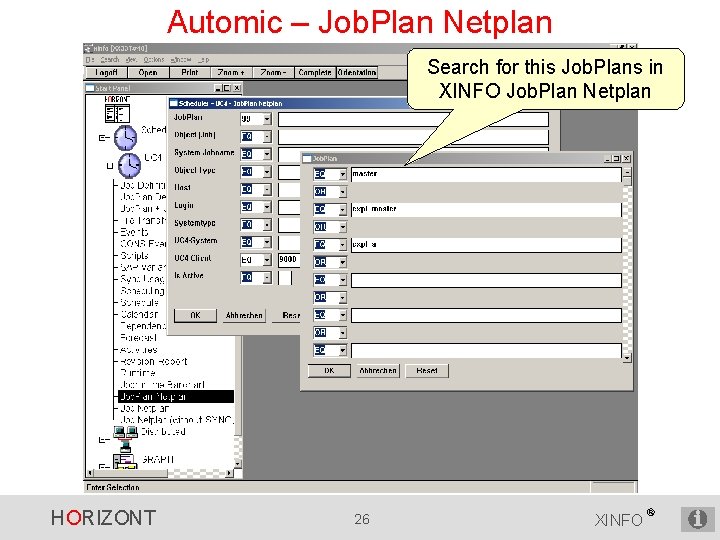Click the Complete toolbar button
The height and width of the screenshot is (540, 720).
(315, 73)
